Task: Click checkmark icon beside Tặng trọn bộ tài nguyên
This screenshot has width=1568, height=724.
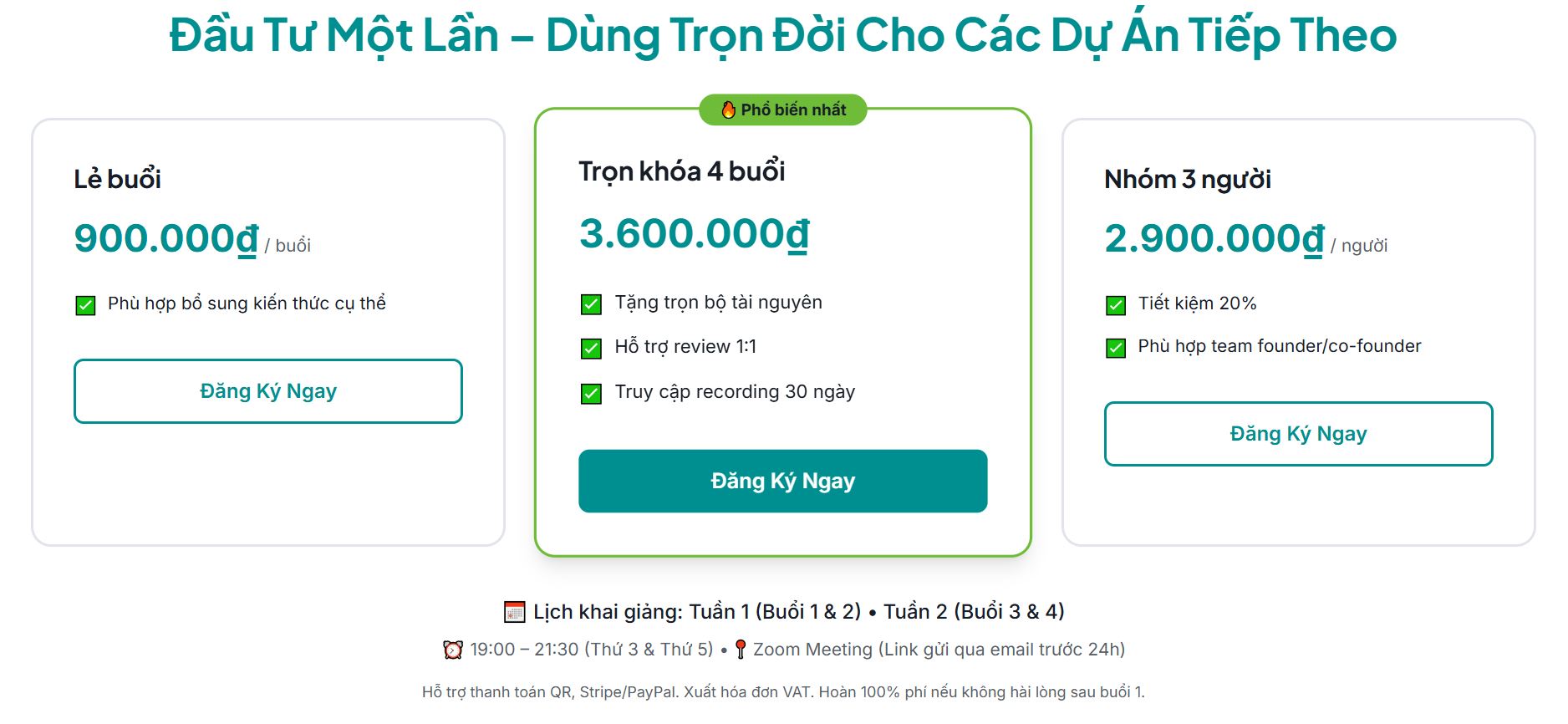Action: (591, 303)
